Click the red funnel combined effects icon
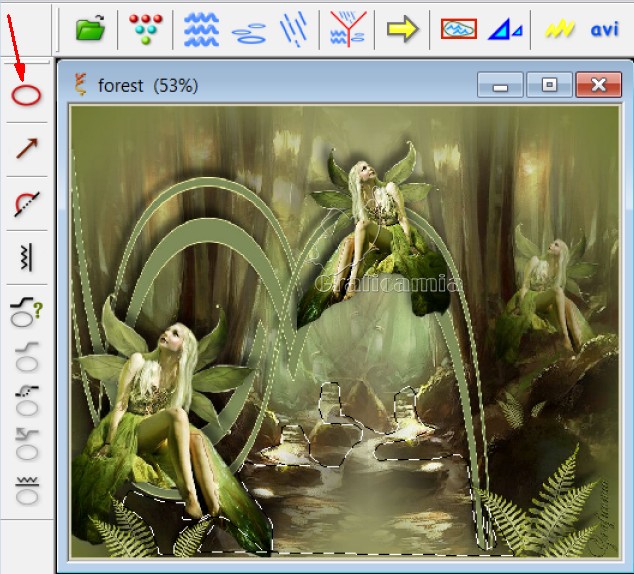 point(348,28)
